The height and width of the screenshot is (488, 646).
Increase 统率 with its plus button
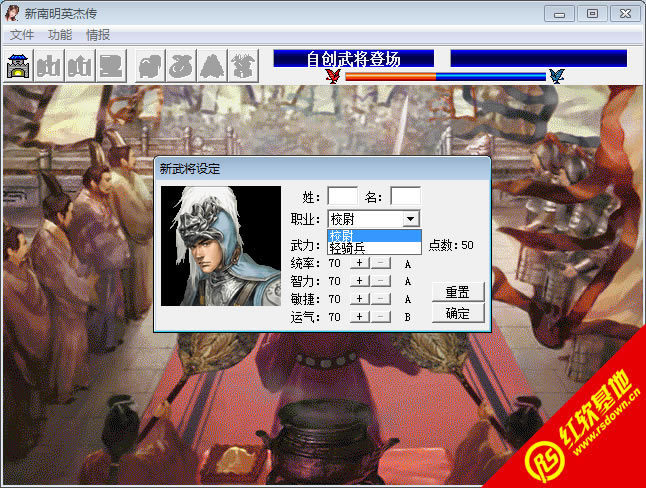(360, 263)
